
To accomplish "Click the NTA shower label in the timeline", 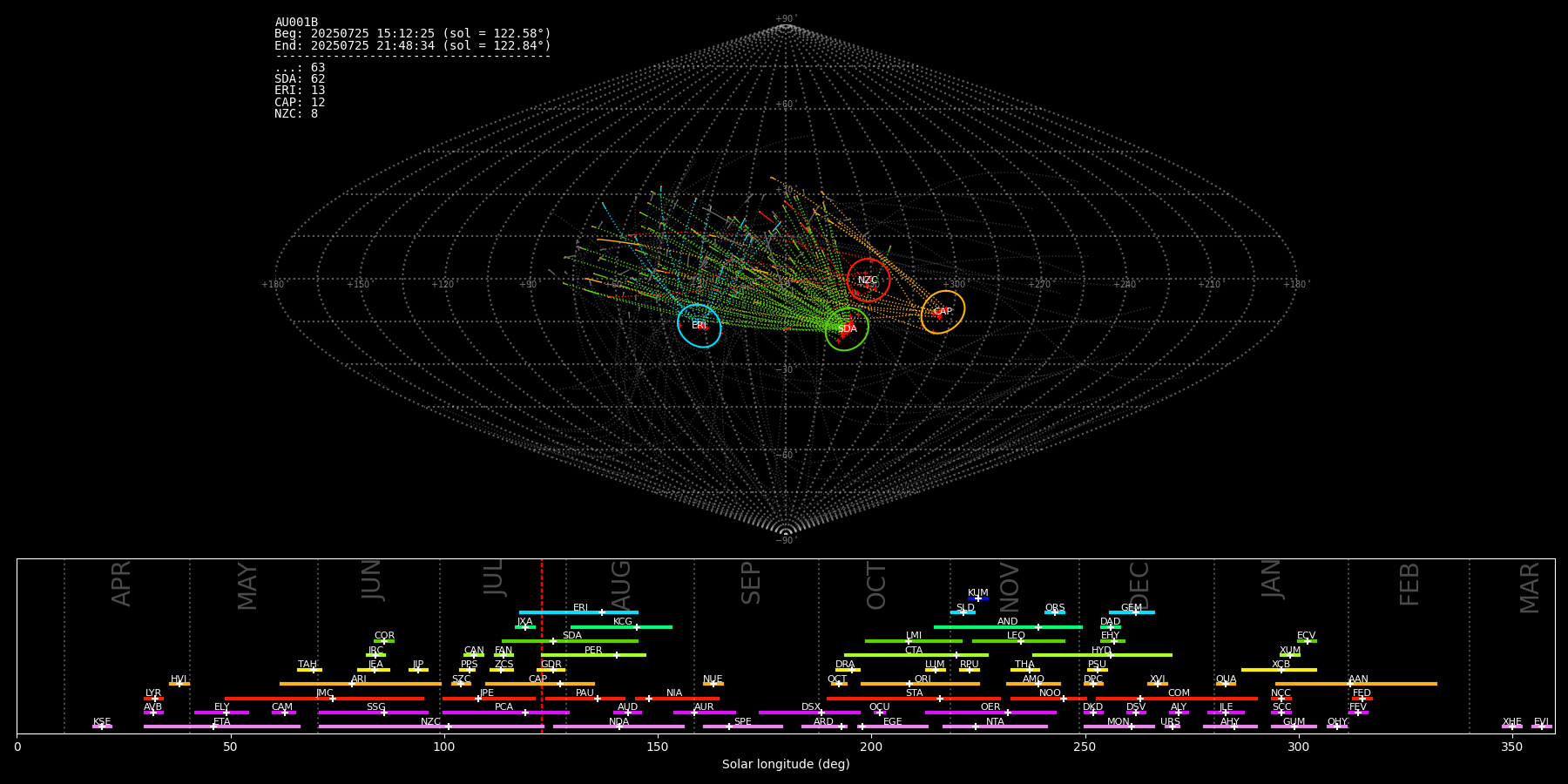I will click(x=996, y=722).
